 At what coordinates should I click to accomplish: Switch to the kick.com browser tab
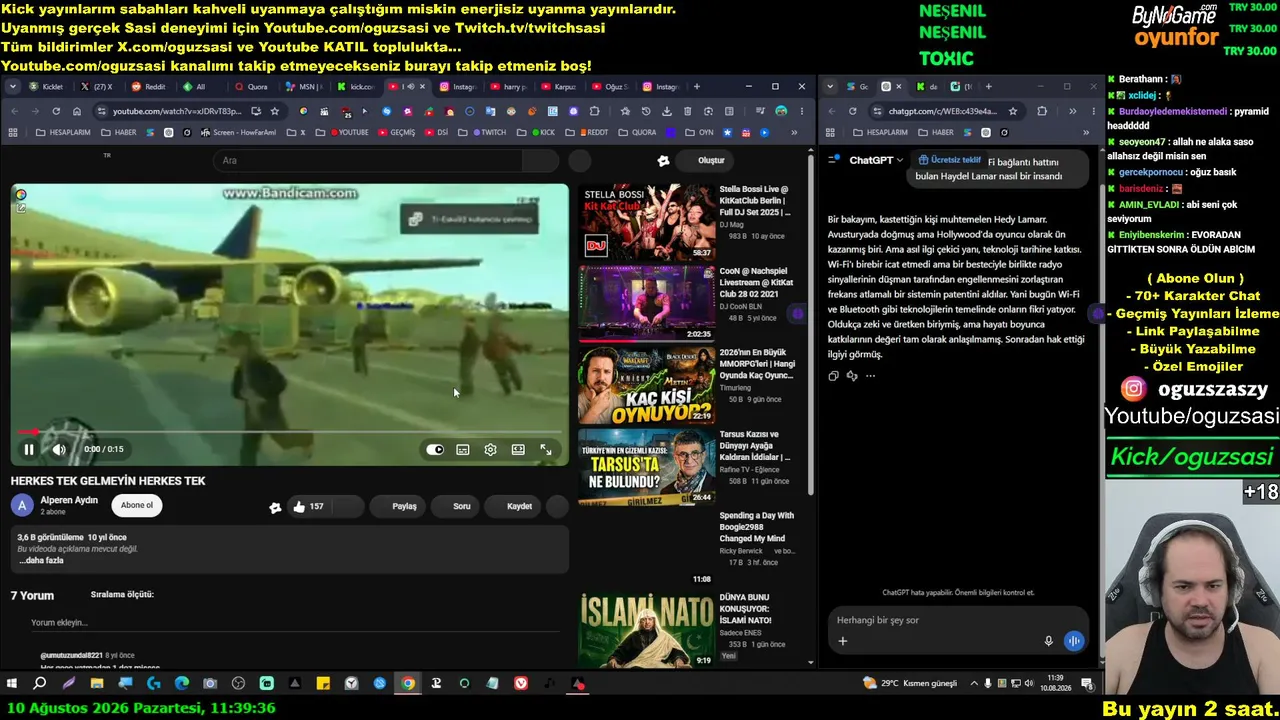click(x=356, y=87)
